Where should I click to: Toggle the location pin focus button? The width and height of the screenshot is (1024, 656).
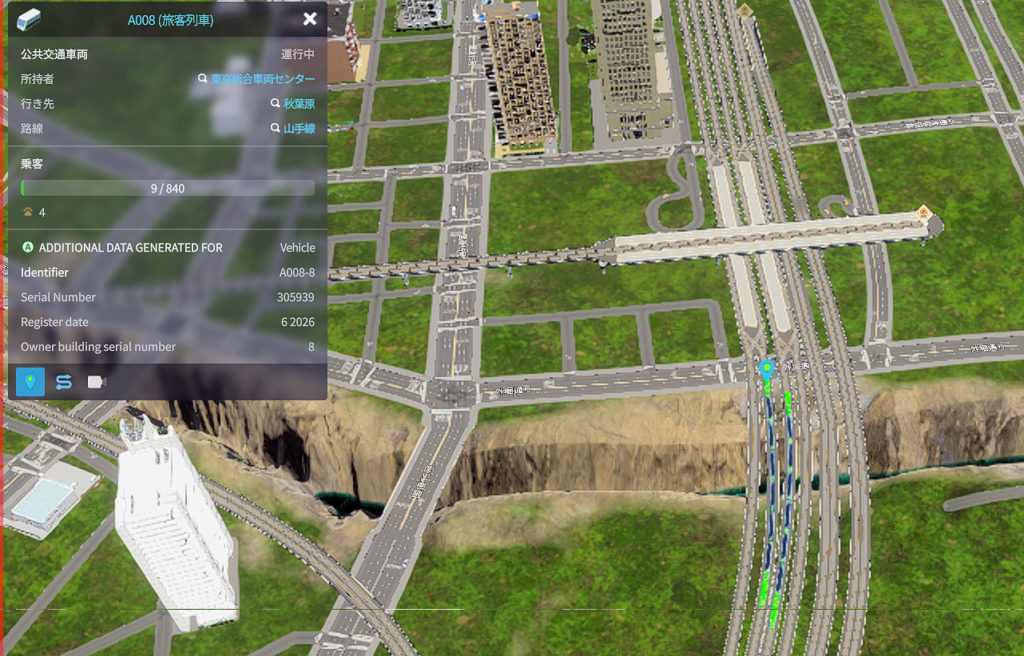tap(31, 381)
